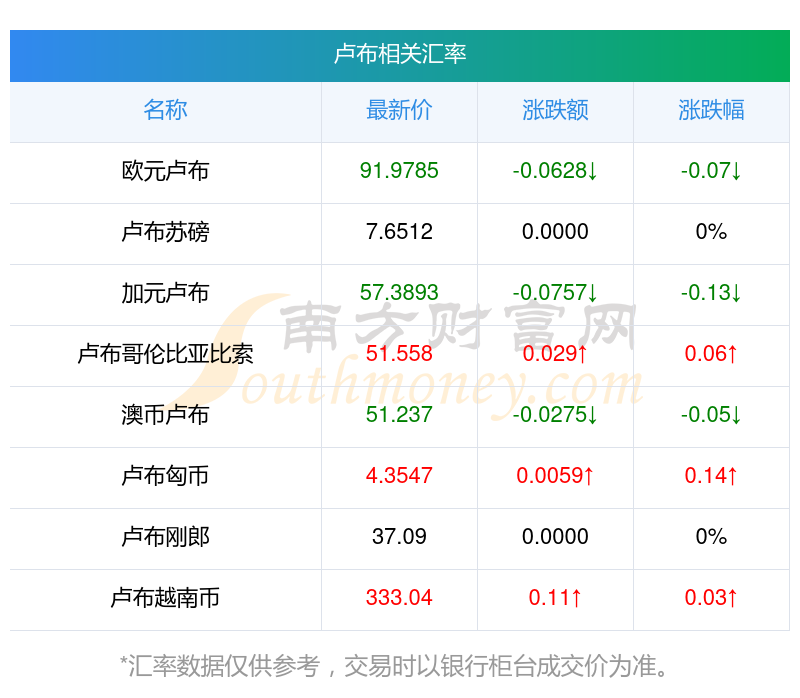
Task: Click the change amount 0.029↑
Action: [555, 354]
